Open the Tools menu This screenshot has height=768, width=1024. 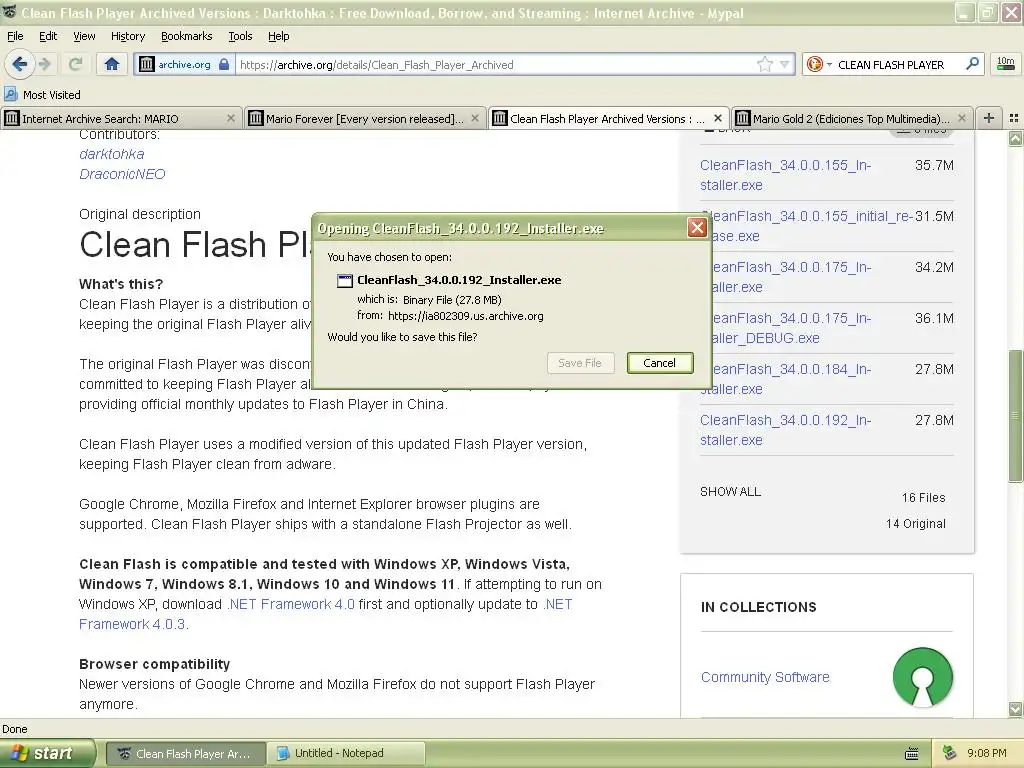click(240, 36)
